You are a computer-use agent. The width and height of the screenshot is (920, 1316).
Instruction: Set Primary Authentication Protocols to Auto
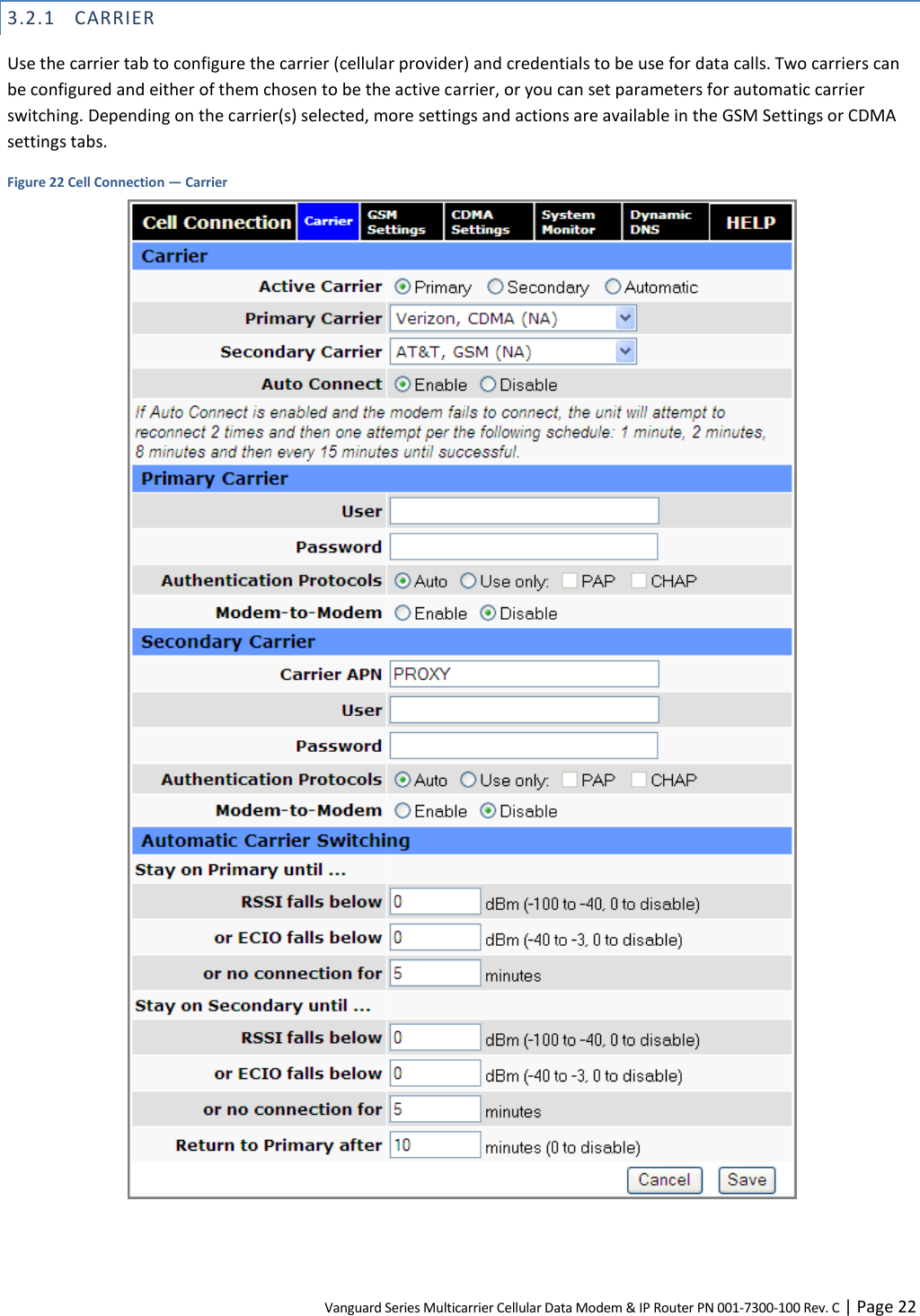402,581
